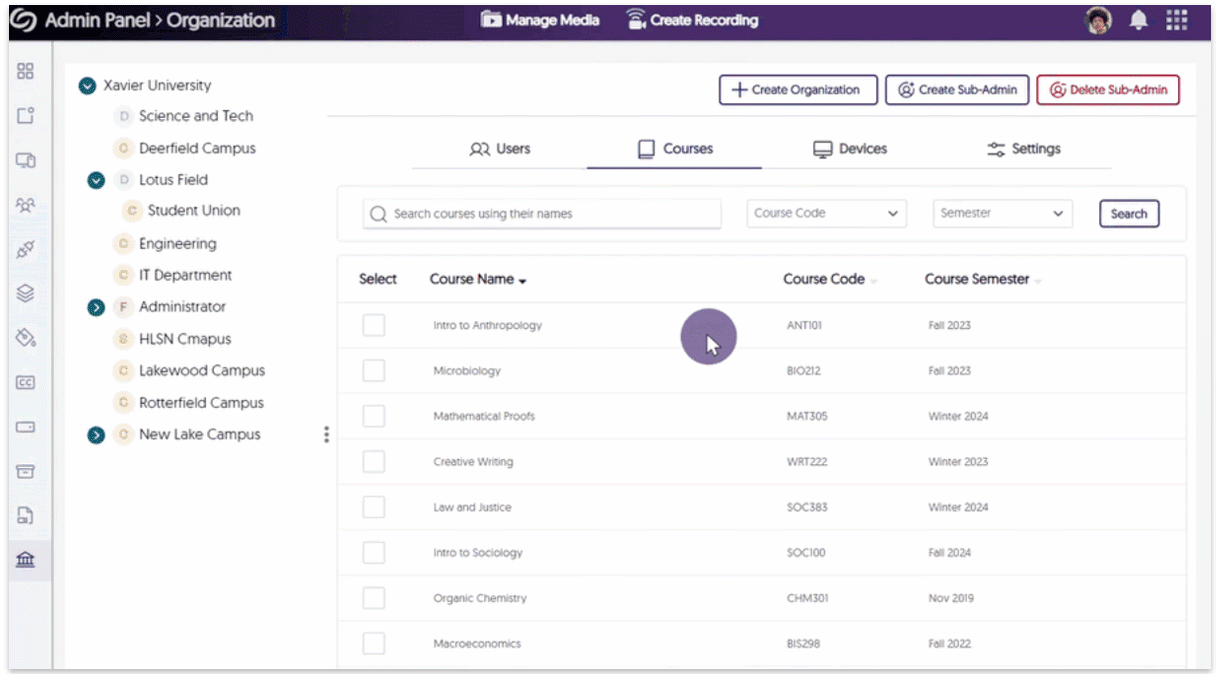Open the Devices tab
1219x674 pixels.
[850, 149]
